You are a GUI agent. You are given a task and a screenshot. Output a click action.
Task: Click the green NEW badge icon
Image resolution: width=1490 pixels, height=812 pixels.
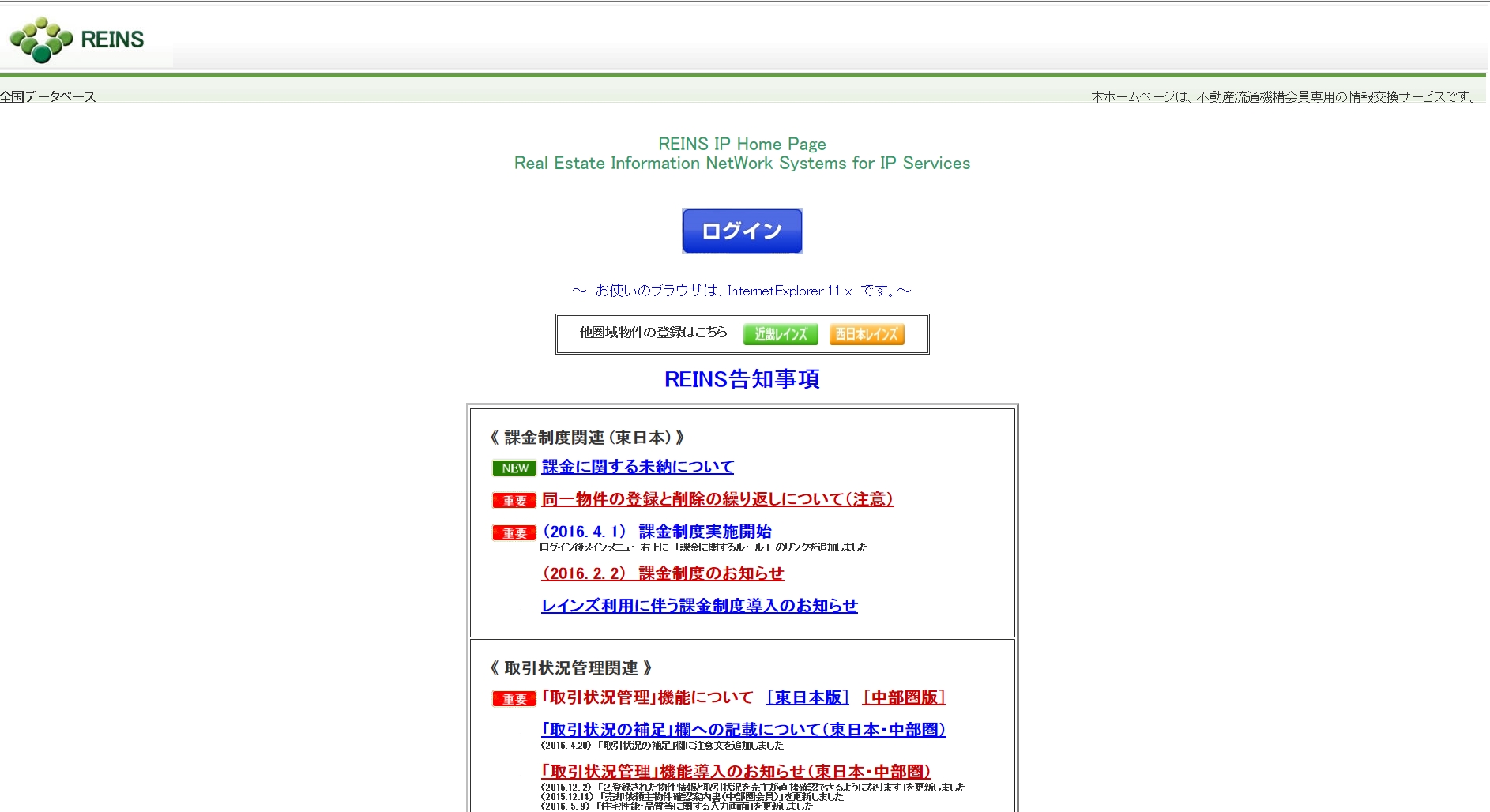(514, 468)
